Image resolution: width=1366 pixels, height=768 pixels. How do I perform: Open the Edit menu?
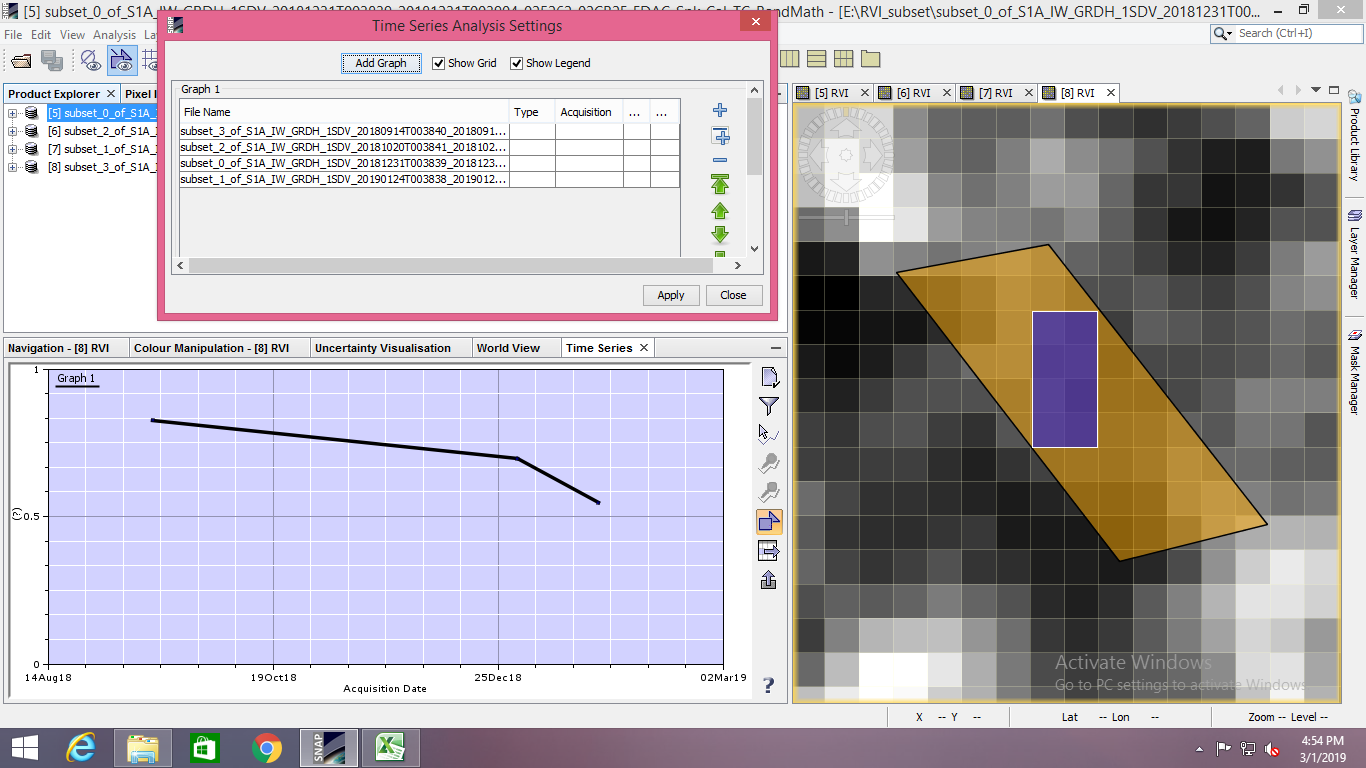click(41, 34)
